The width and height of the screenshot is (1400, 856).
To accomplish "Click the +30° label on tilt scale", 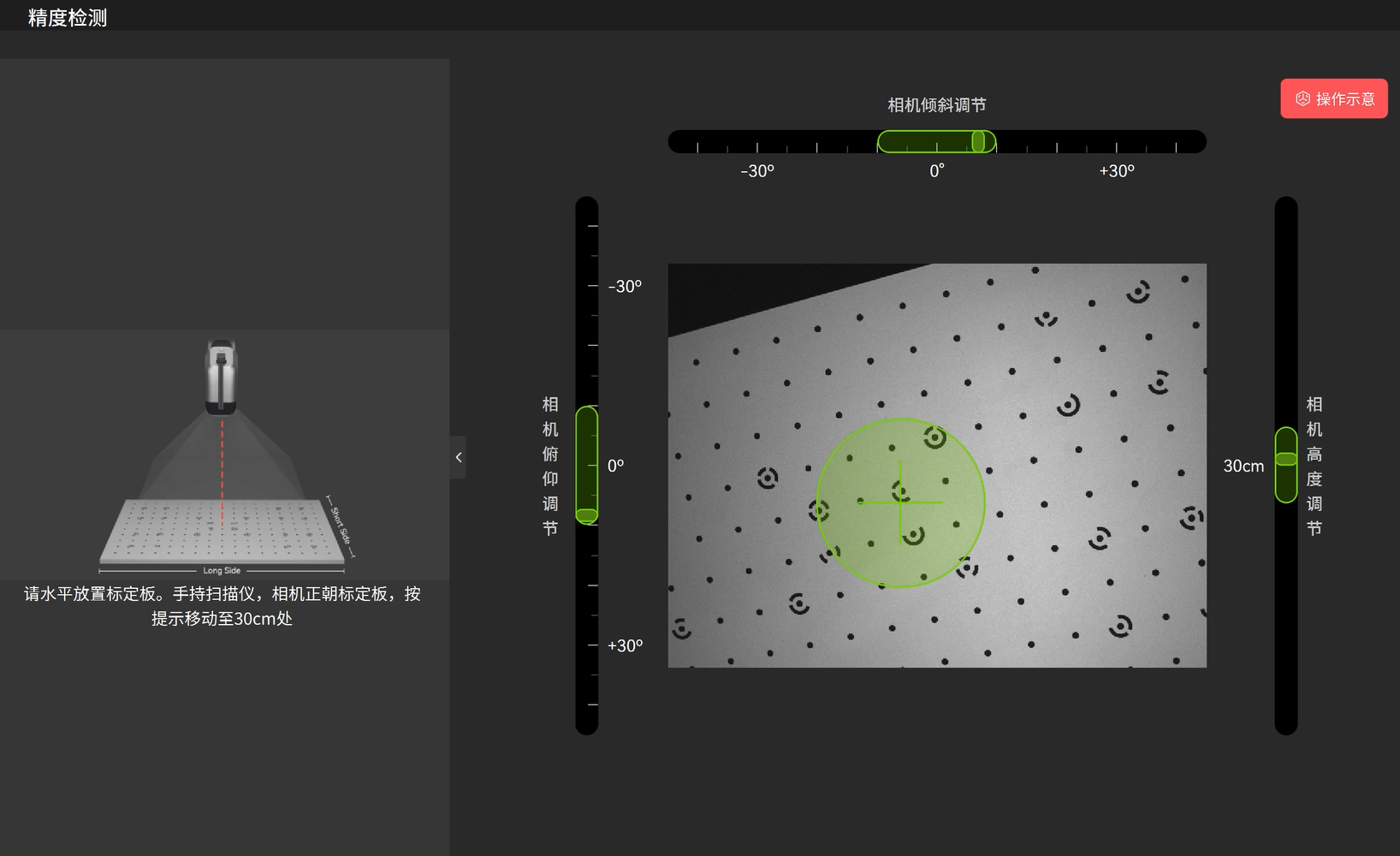I will (1117, 171).
